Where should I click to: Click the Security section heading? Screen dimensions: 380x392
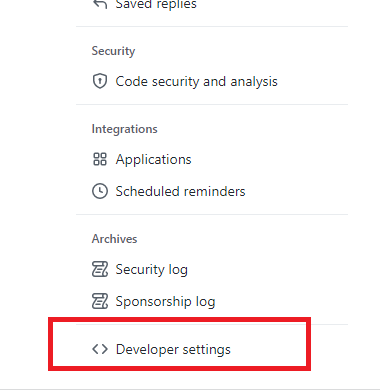tap(113, 51)
